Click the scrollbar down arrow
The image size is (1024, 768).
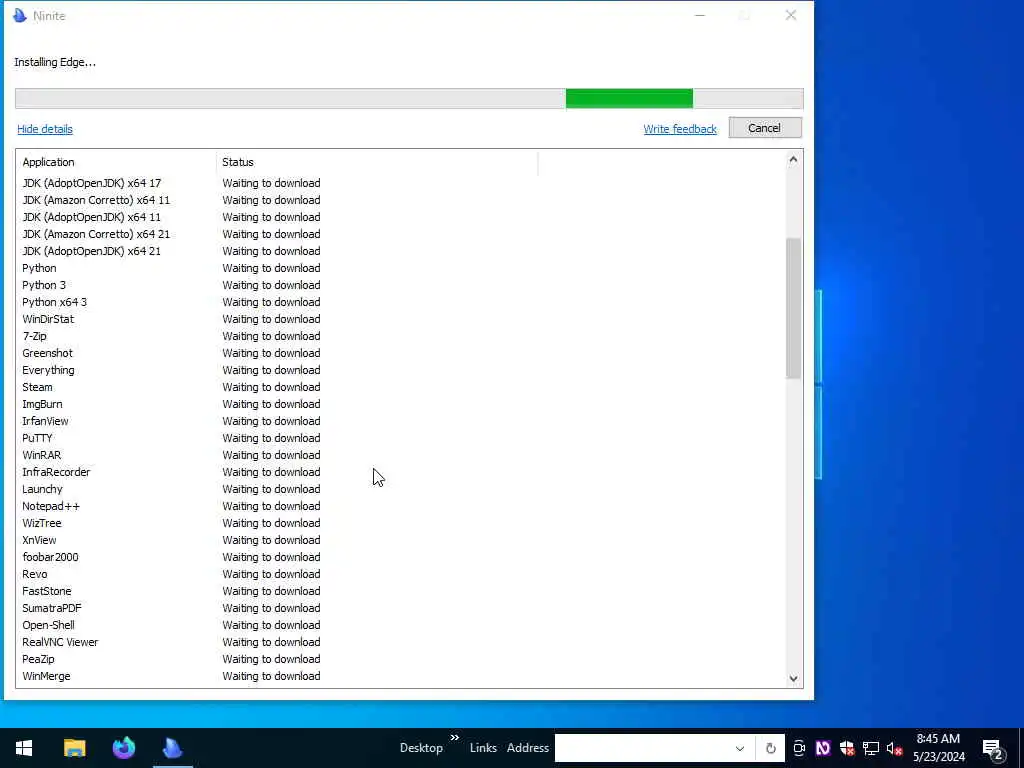click(793, 678)
